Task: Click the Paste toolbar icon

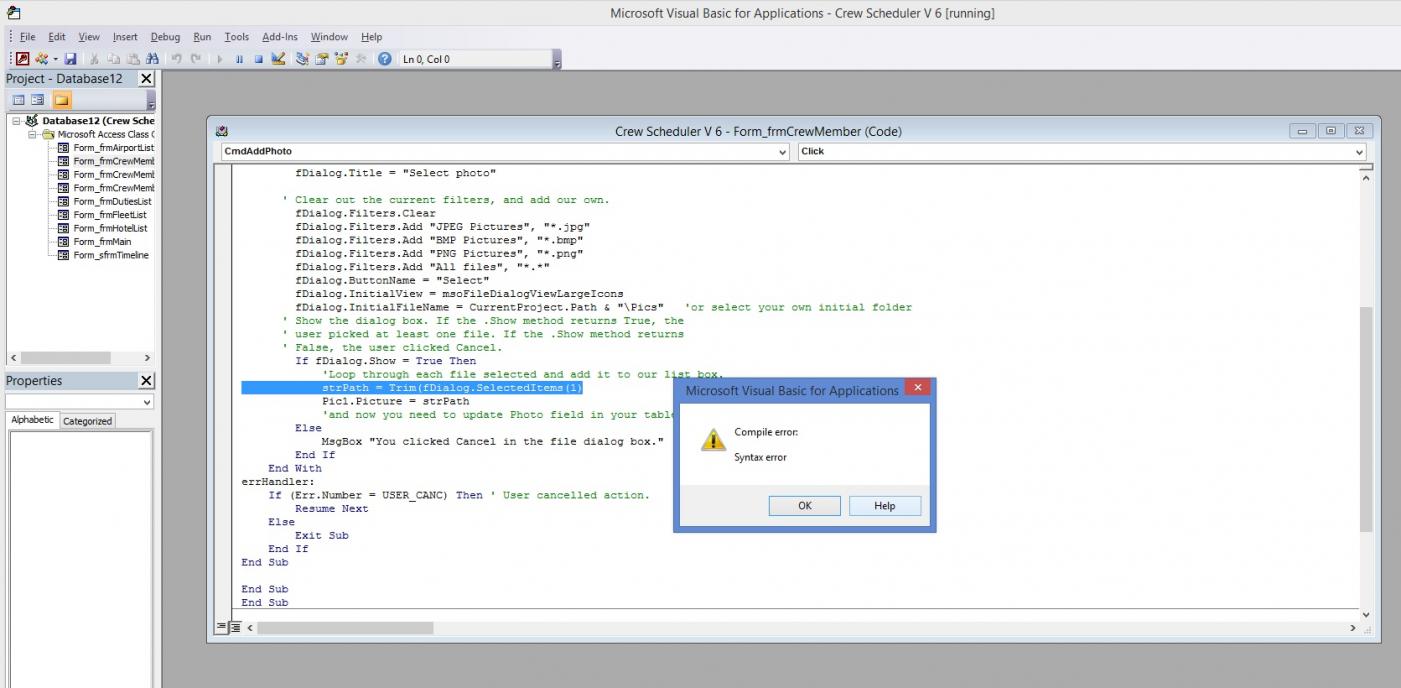Action: point(133,59)
